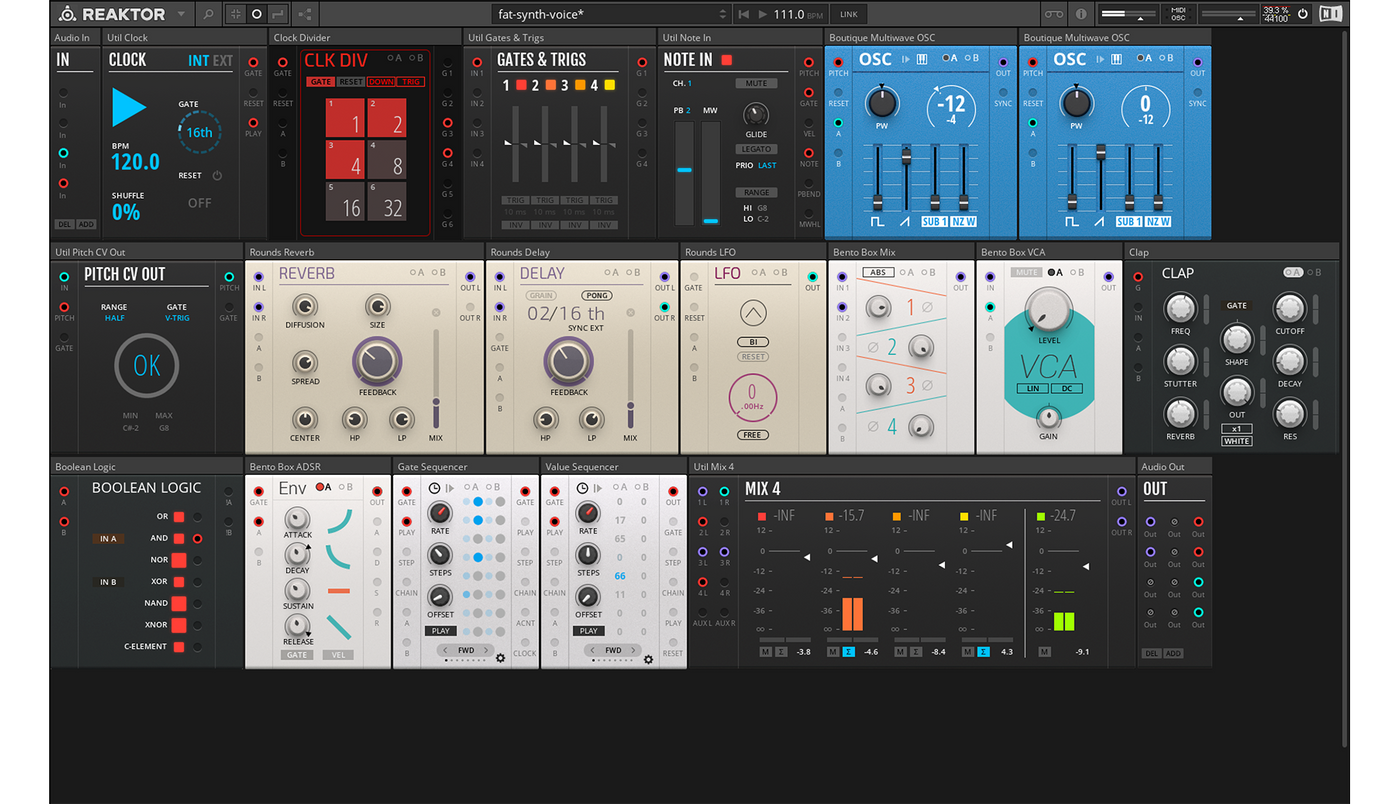
Task: Select the GATE tab on Clock Divider
Action: 321,82
